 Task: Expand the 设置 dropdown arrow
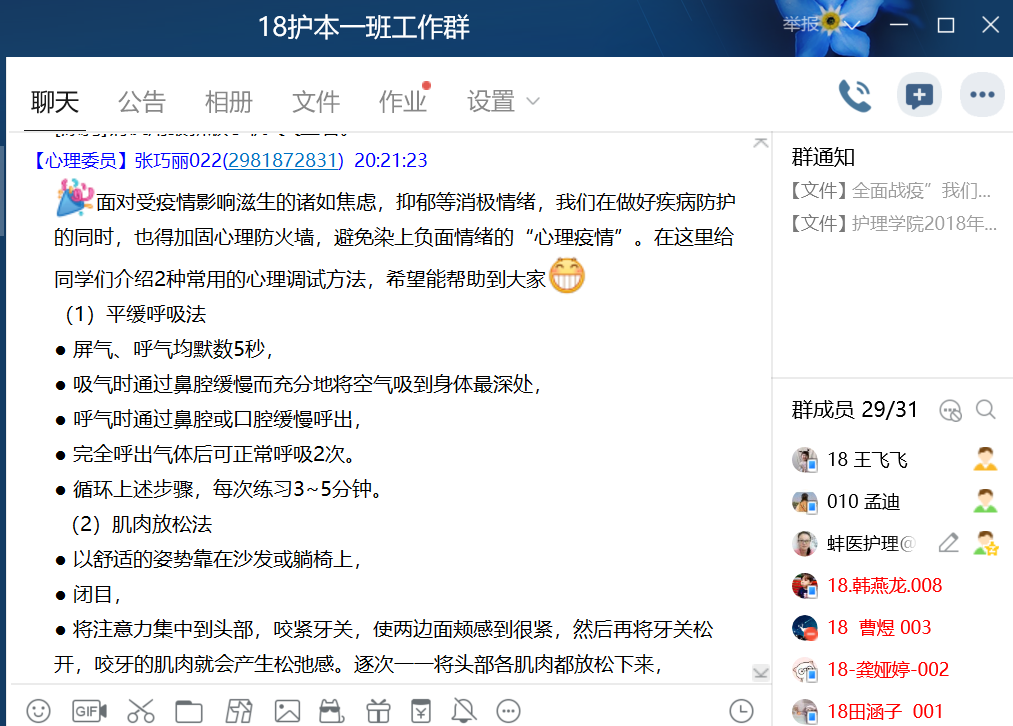tap(533, 101)
